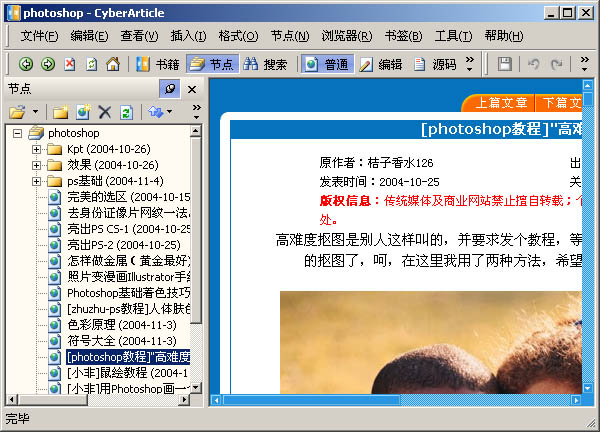
Task: Open the 搜索 search panel
Action: click(x=265, y=64)
